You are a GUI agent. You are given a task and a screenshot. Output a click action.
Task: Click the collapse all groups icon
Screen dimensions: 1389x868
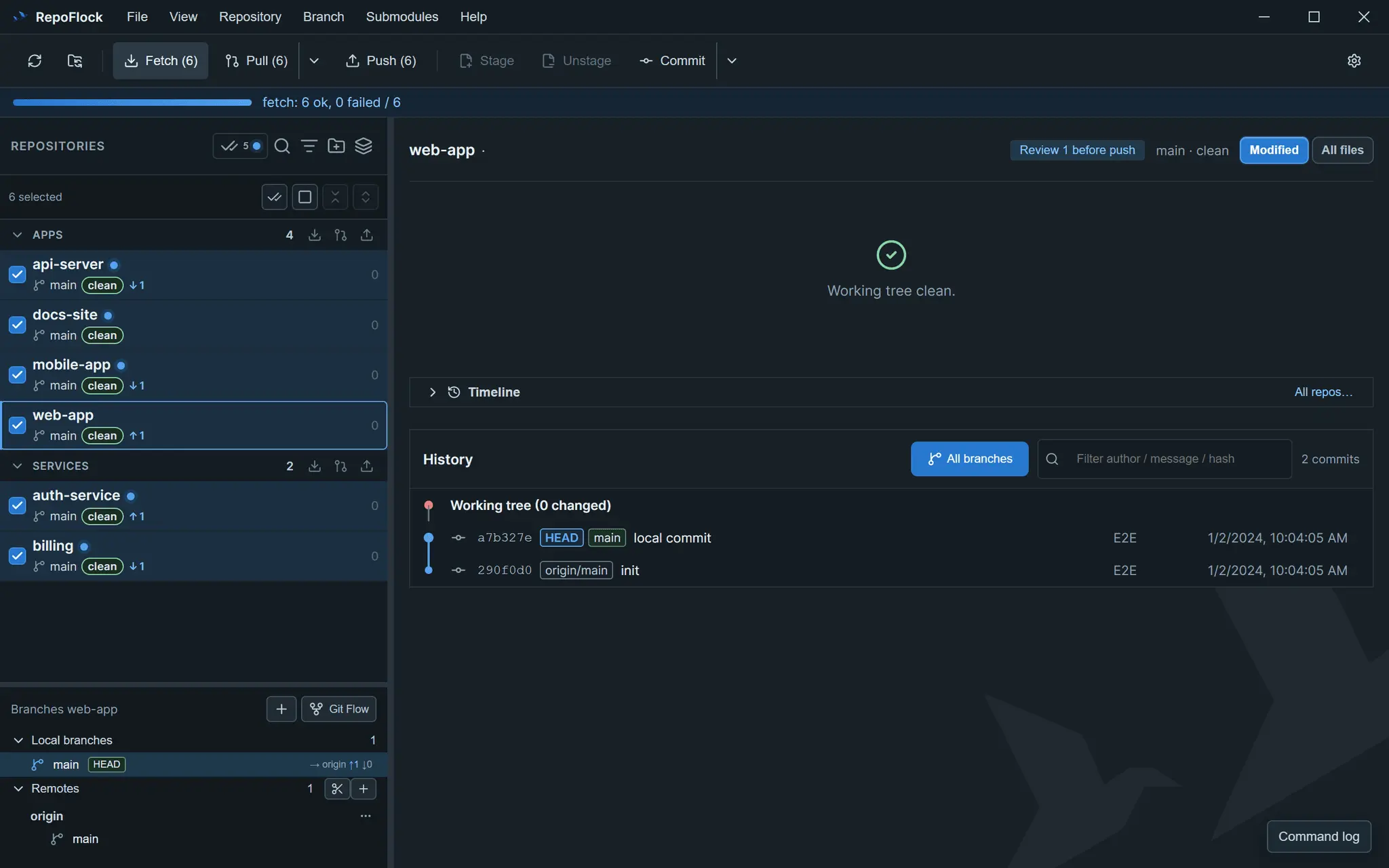[x=335, y=197]
